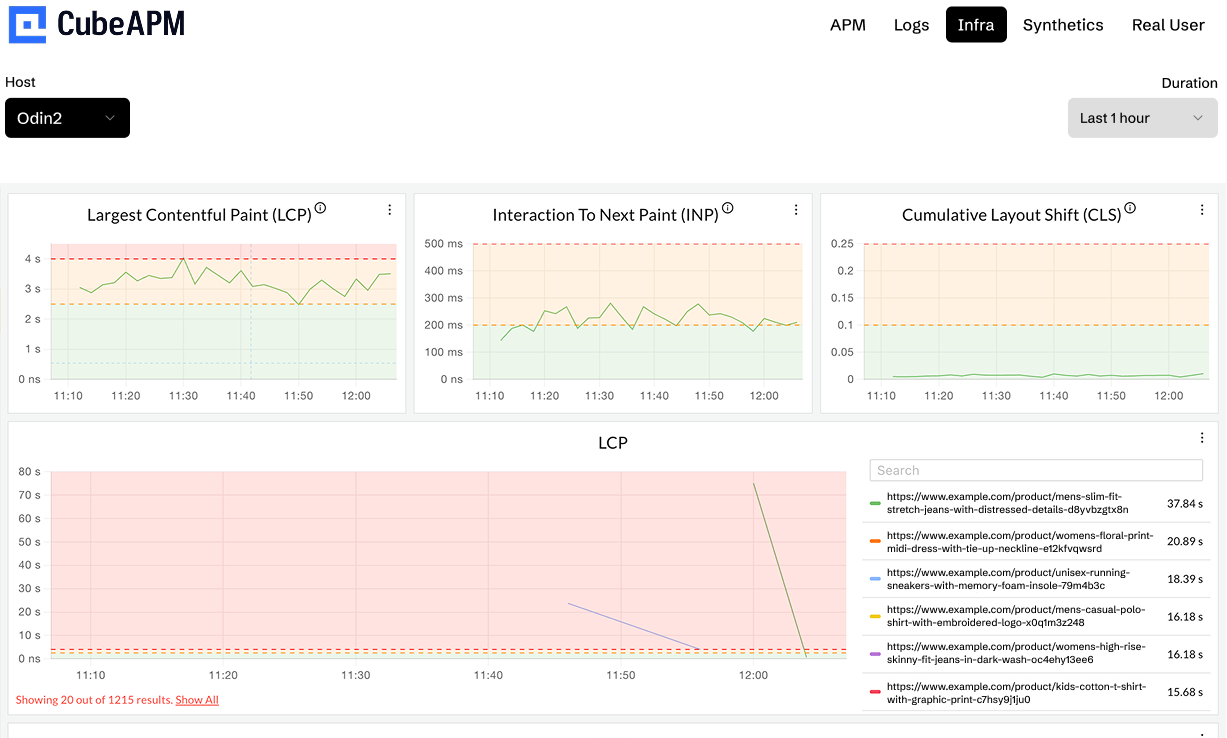
Task: Toggle blue swatch for unisex-running-sneakers series
Action: tap(875, 579)
